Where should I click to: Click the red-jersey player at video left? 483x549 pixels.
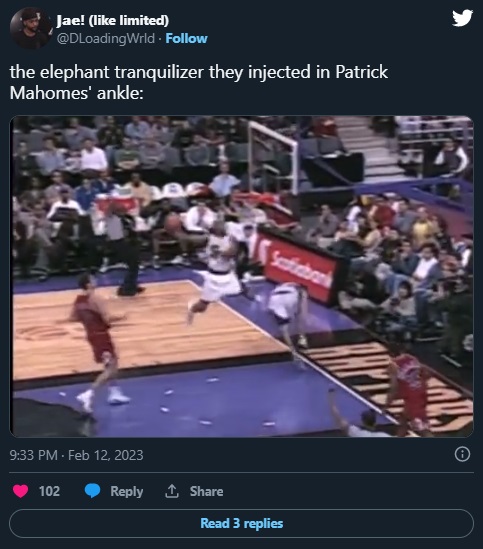(x=98, y=341)
